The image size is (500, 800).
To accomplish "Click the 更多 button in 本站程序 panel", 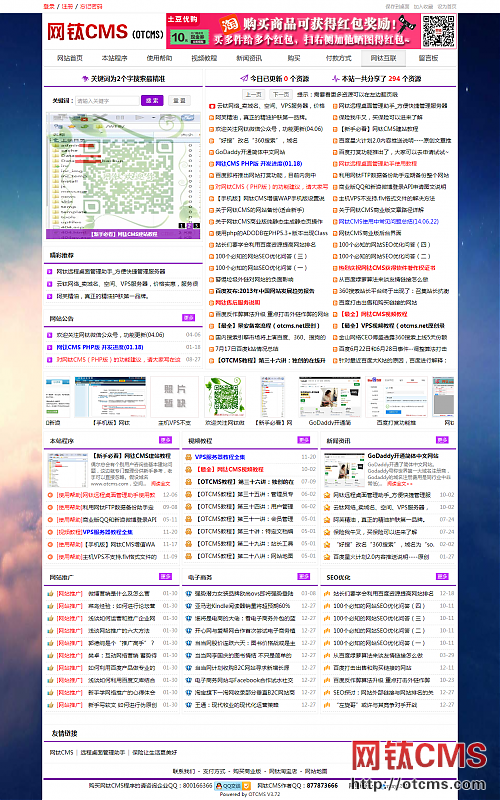I will (x=165, y=440).
